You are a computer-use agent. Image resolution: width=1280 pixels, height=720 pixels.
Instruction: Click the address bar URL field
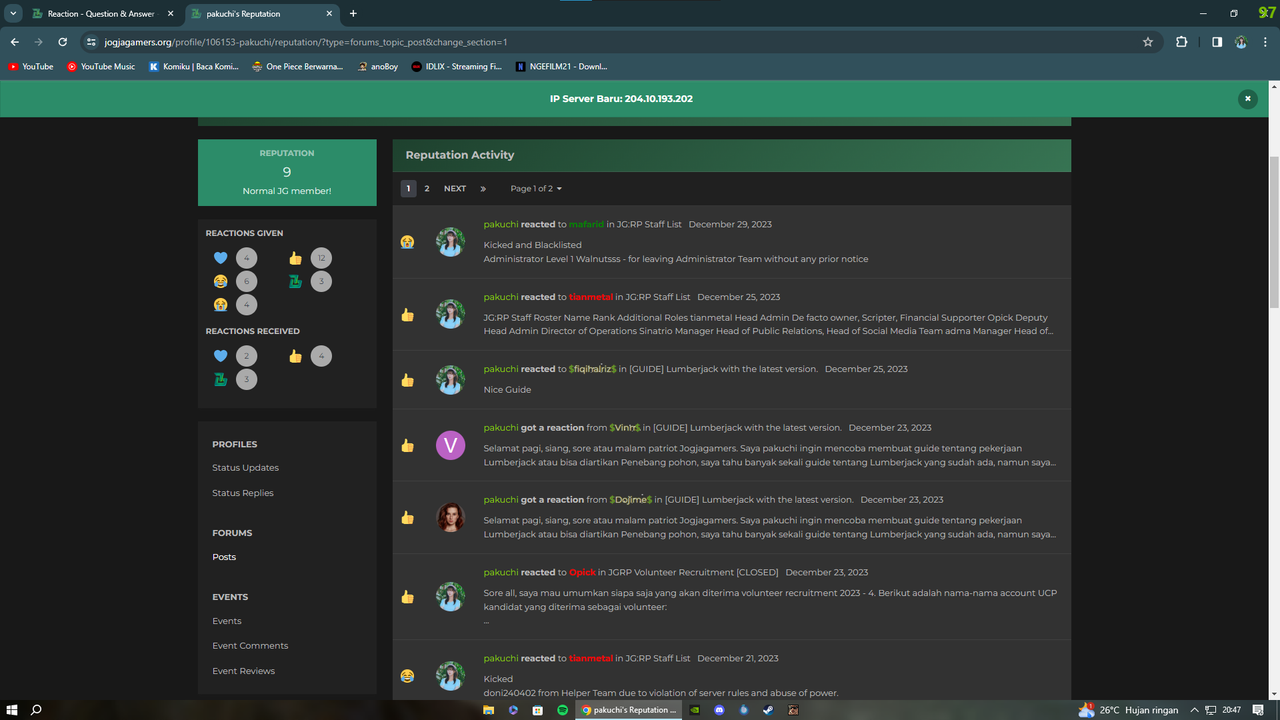click(610, 42)
